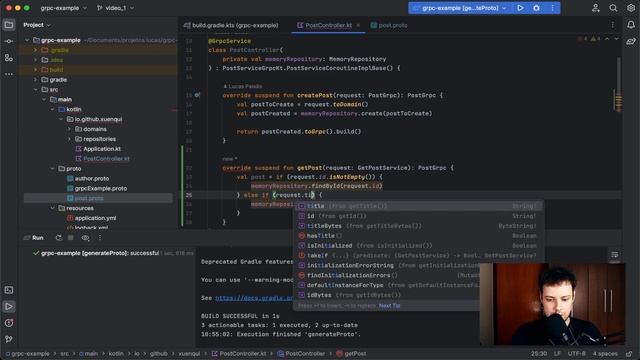Expand the .gradle folder
Image resolution: width=640 pixels, height=360 pixels.
tap(36, 50)
